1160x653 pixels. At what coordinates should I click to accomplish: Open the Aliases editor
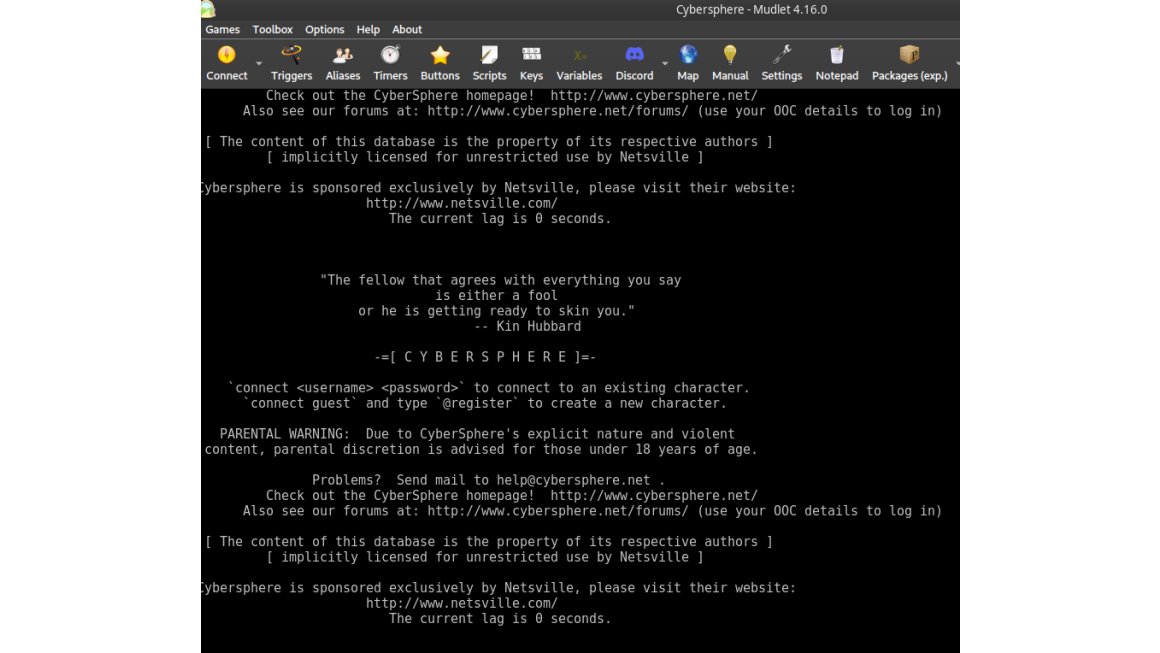[343, 63]
